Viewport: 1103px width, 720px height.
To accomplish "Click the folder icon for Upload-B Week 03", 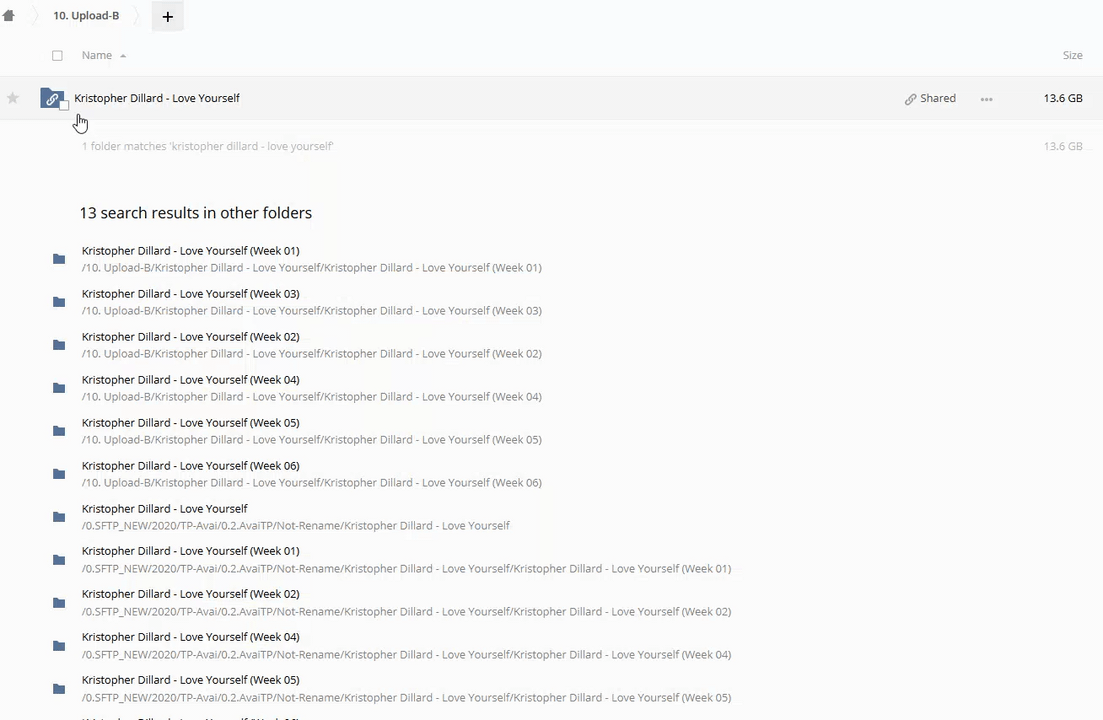I will click(59, 302).
